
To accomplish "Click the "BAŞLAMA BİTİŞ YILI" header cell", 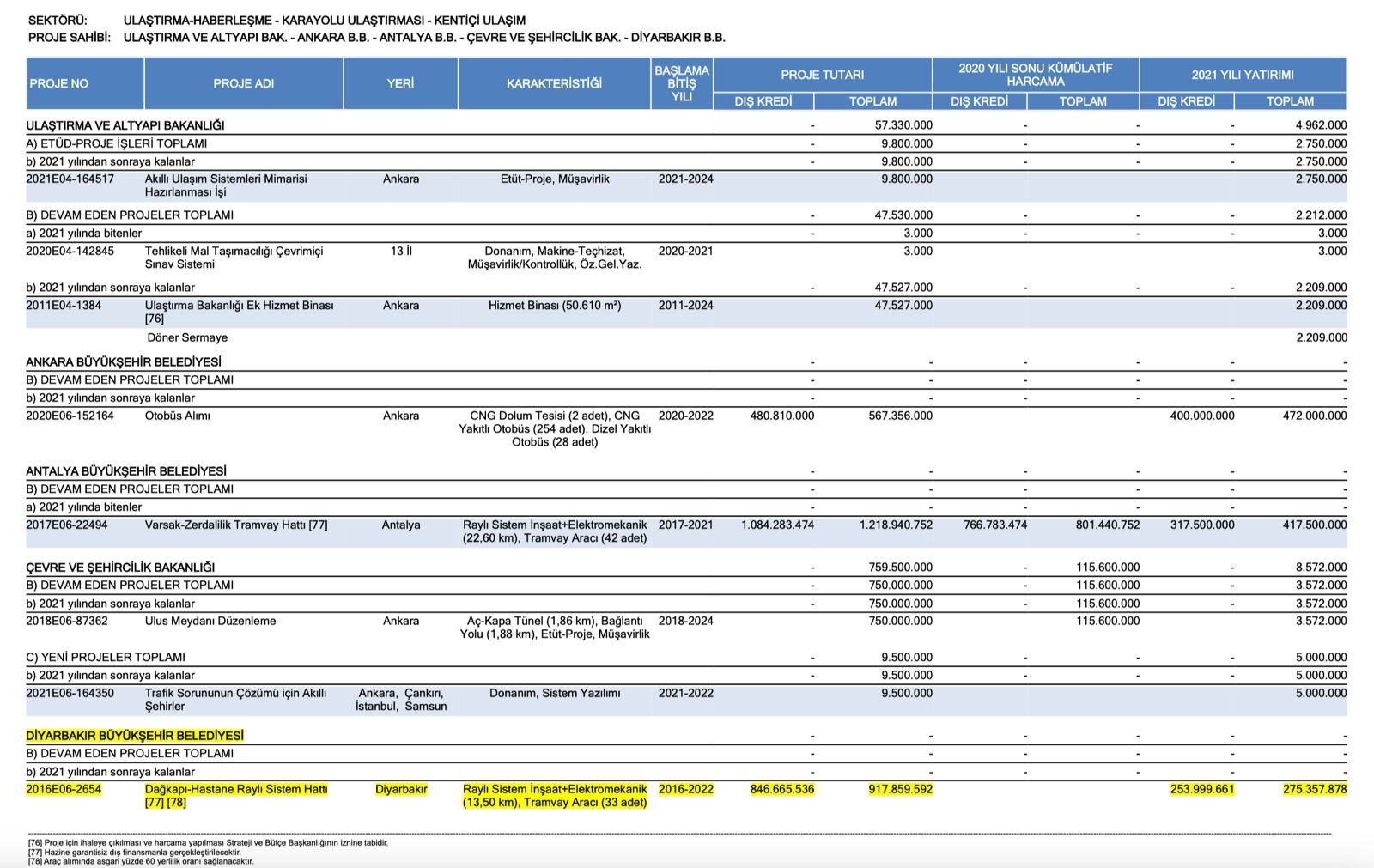I will [682, 83].
